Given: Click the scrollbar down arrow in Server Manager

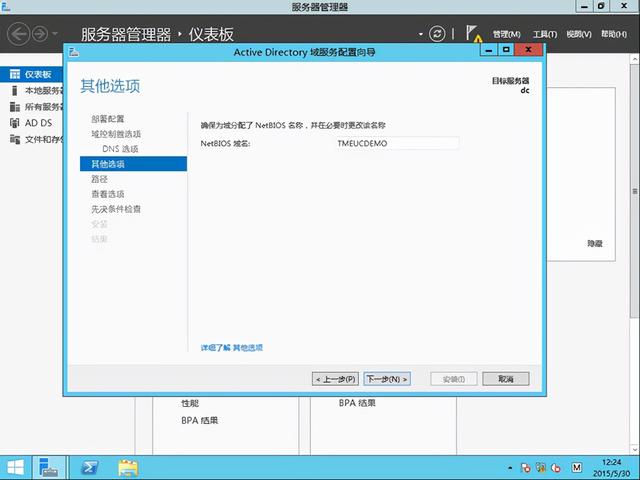Looking at the screenshot, I should (x=635, y=450).
